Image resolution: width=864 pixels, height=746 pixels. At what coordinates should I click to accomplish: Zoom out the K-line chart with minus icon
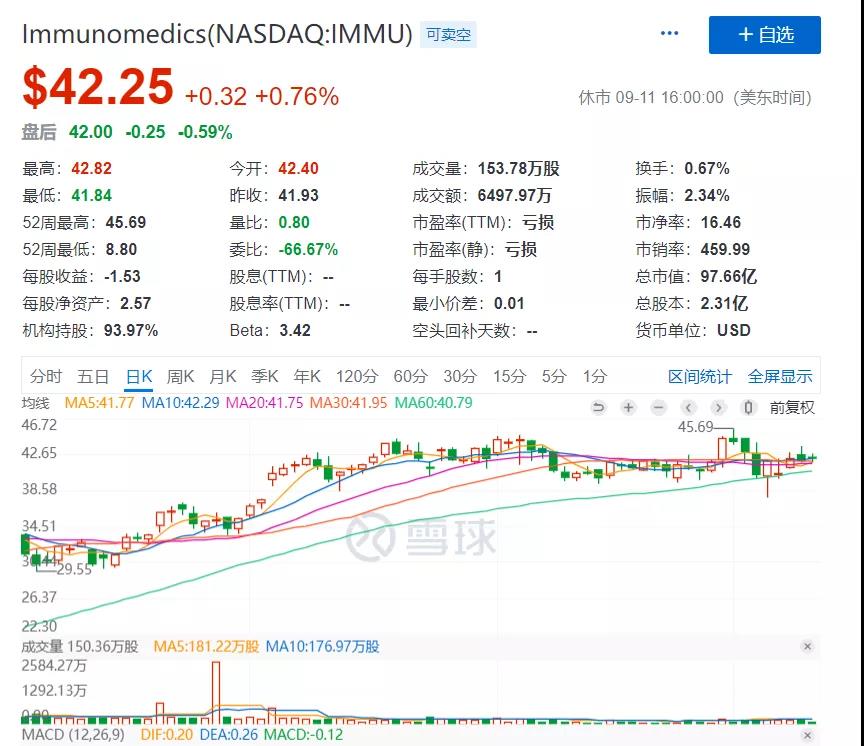tap(658, 407)
